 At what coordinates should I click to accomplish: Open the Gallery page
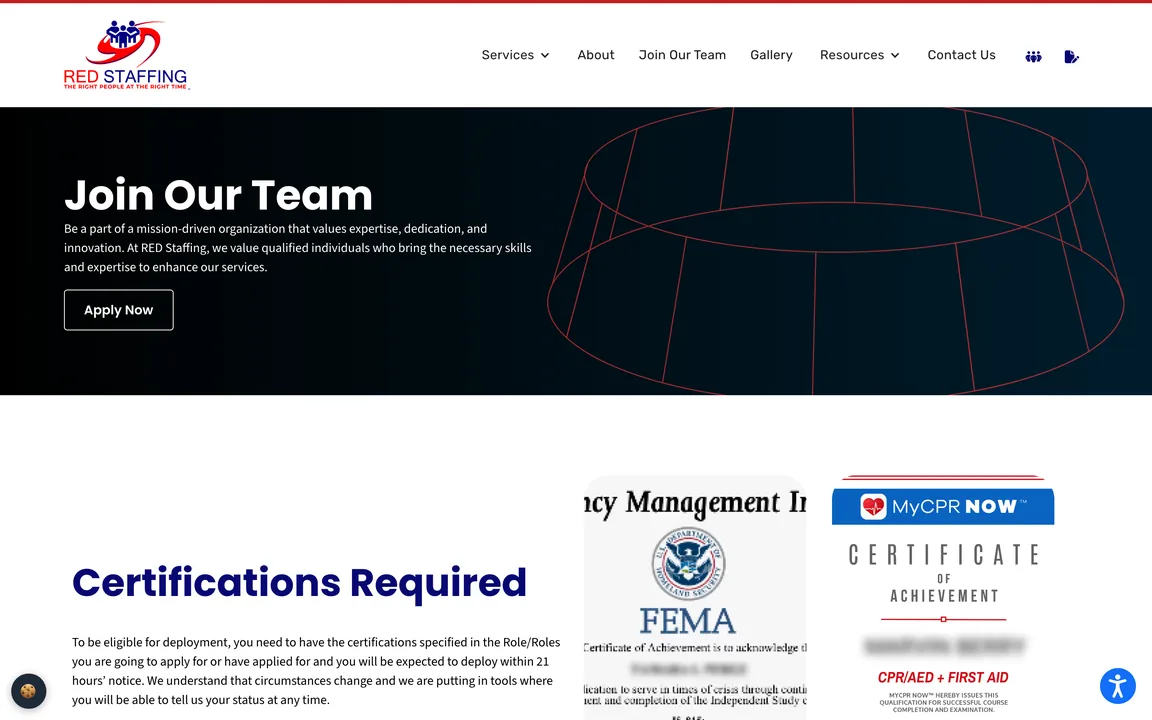(x=771, y=55)
